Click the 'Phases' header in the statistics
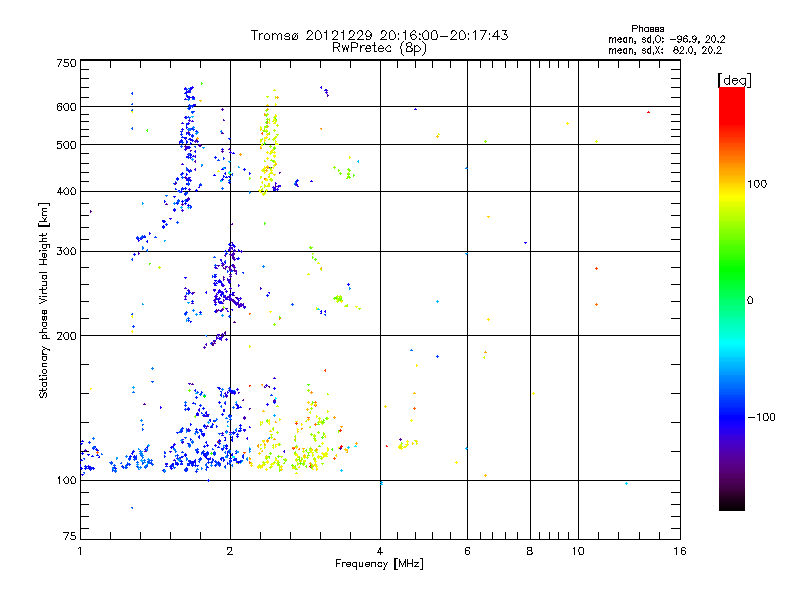800x600 pixels. click(647, 29)
